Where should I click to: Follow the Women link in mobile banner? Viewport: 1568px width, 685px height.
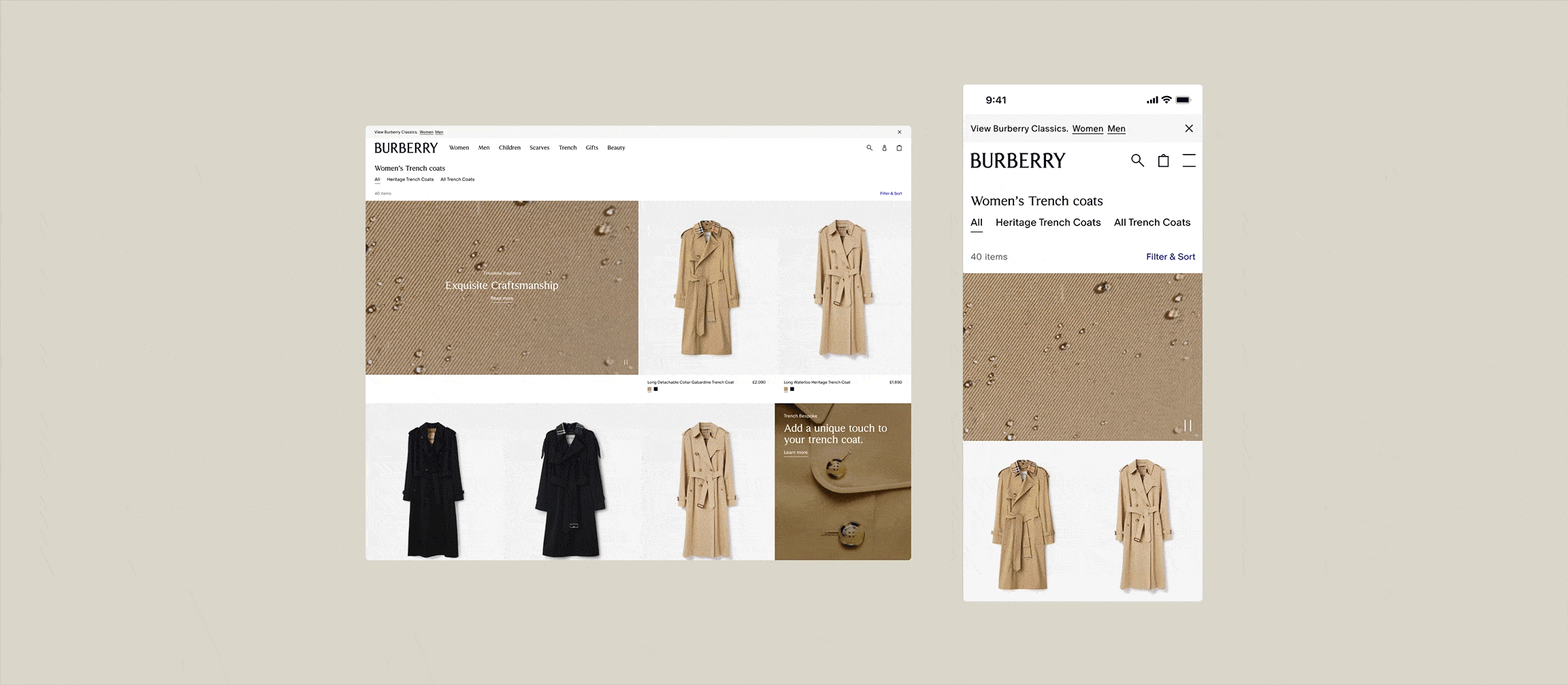click(1088, 129)
